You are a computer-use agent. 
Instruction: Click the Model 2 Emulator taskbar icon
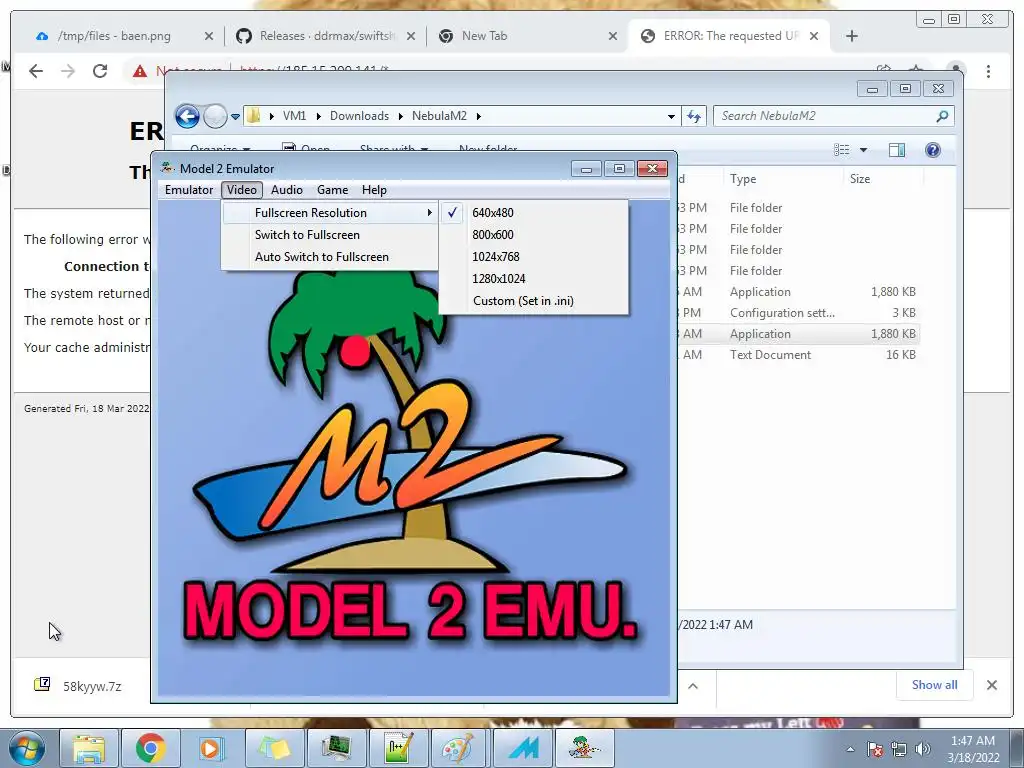(x=584, y=748)
